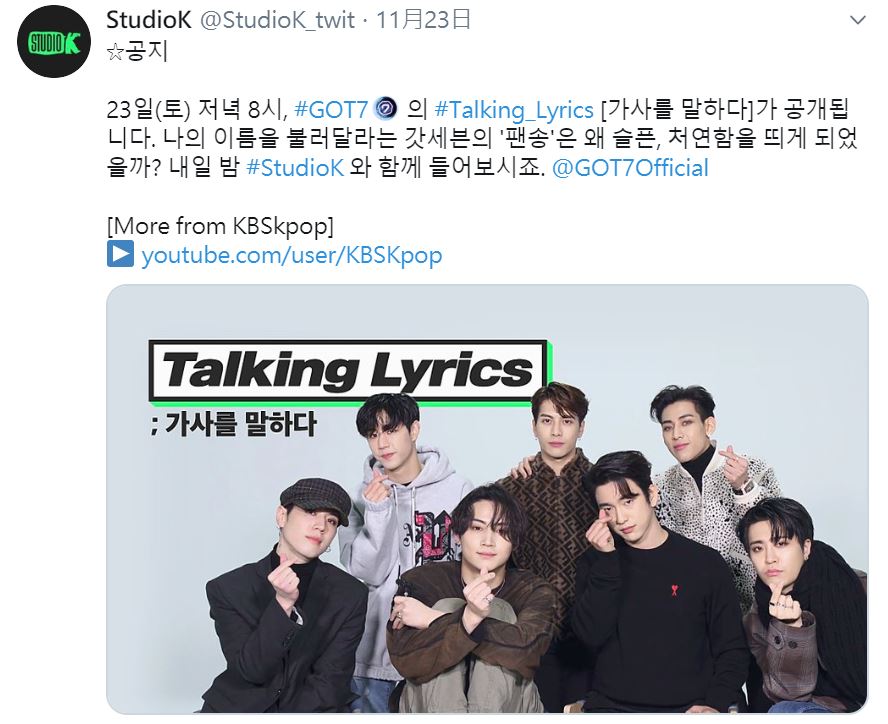Open the tweet date 11月23日
The width and height of the screenshot is (888, 724).
(423, 20)
